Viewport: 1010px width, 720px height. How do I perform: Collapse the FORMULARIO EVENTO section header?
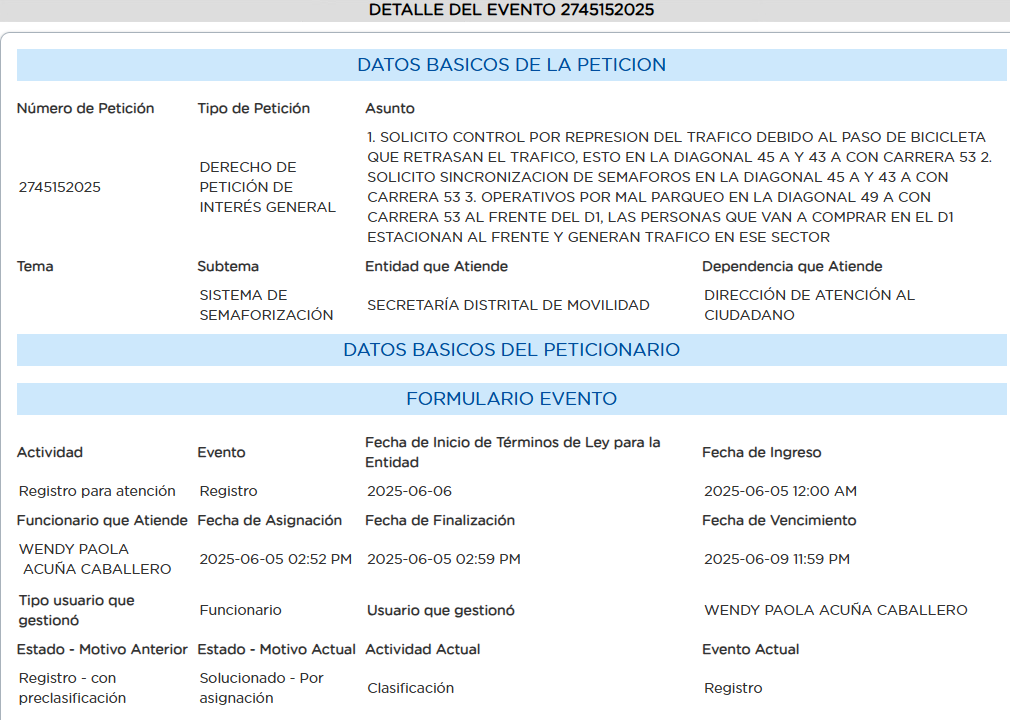click(511, 399)
